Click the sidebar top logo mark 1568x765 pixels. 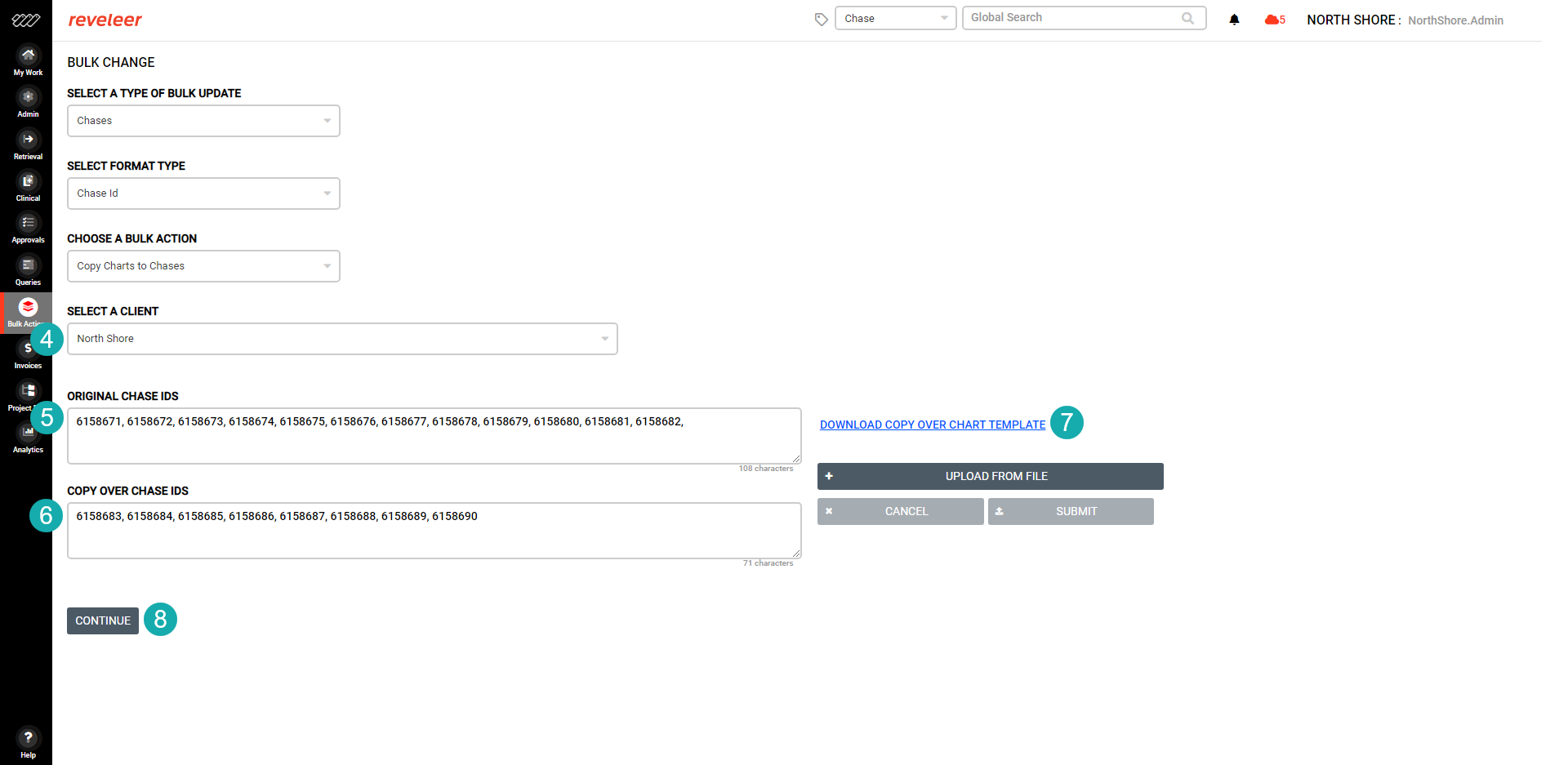point(25,20)
